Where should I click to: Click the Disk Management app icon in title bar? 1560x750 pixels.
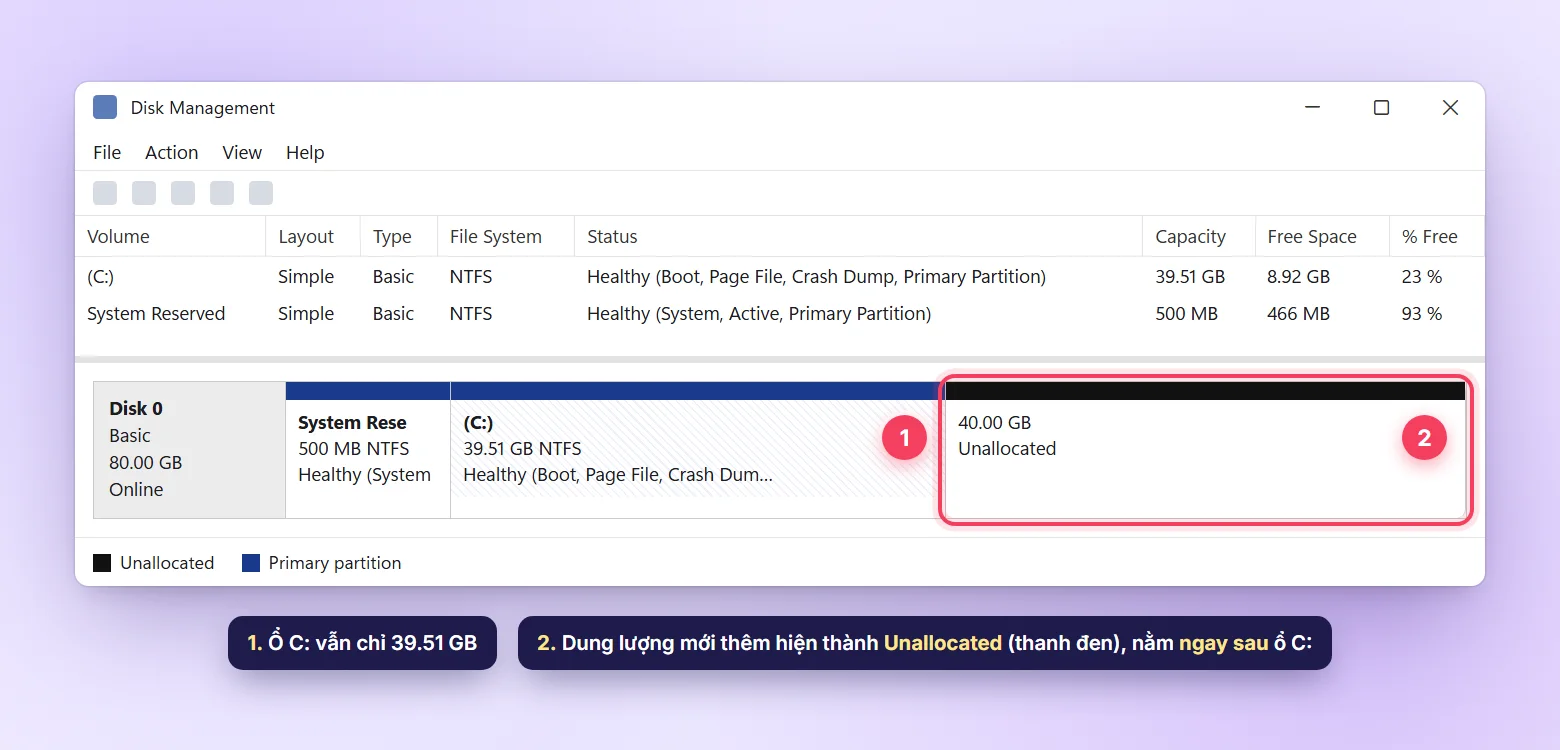[105, 107]
